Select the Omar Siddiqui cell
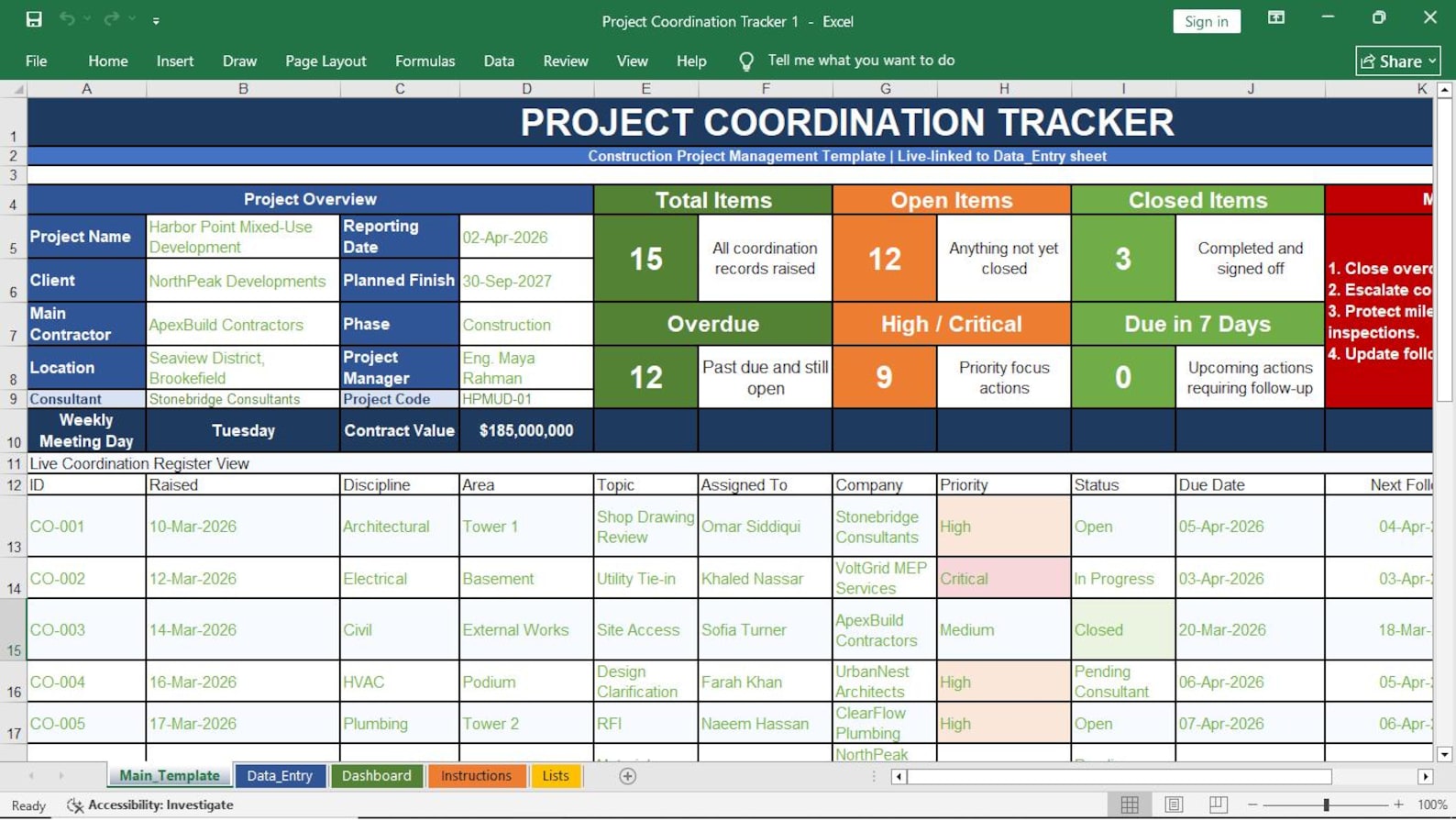The image size is (1456, 821). tap(766, 527)
